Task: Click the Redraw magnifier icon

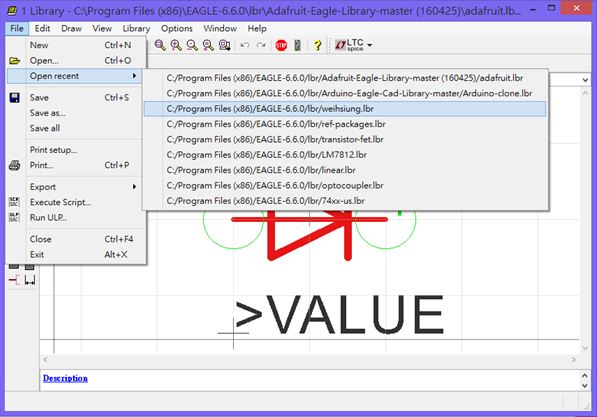Action: pyautogui.click(x=208, y=45)
